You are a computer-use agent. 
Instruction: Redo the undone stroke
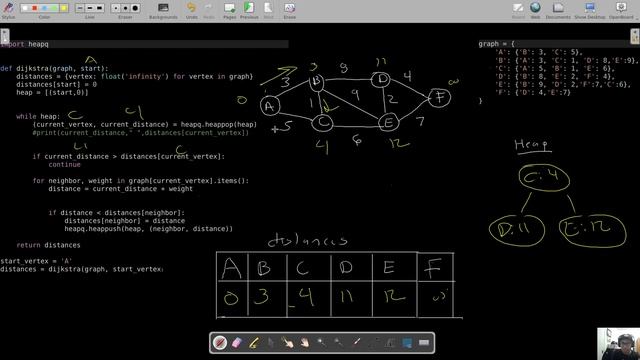(x=209, y=10)
